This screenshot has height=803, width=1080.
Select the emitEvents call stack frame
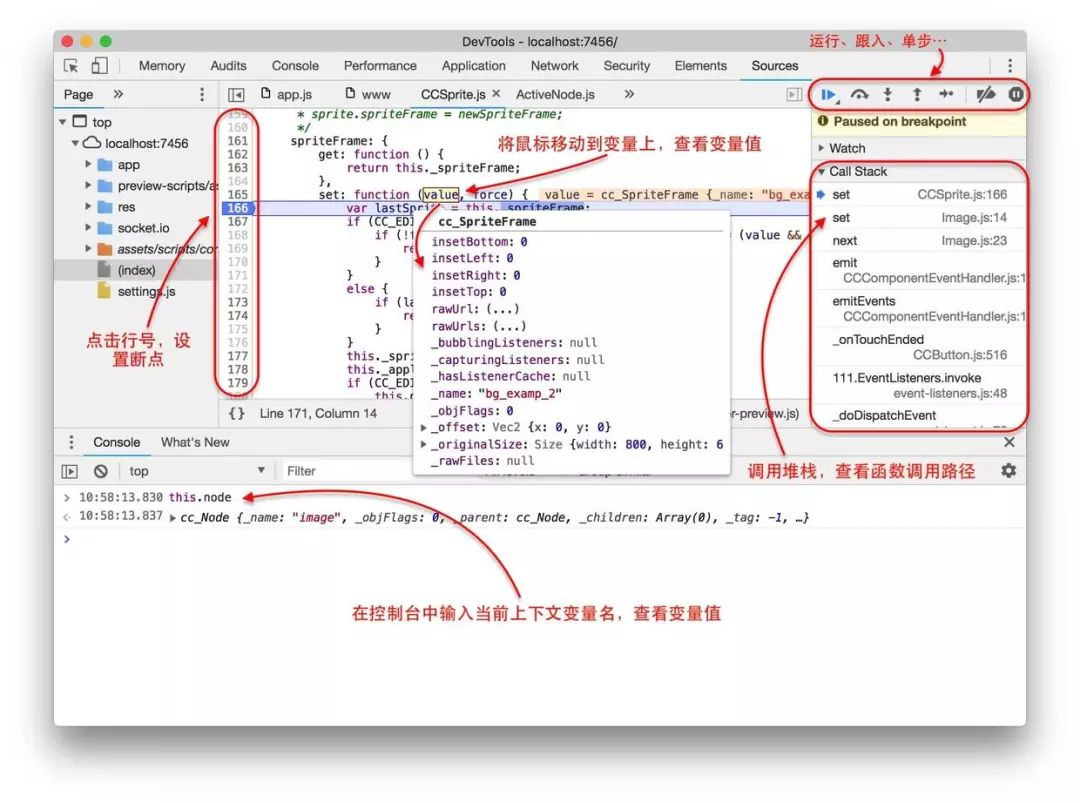(x=919, y=309)
